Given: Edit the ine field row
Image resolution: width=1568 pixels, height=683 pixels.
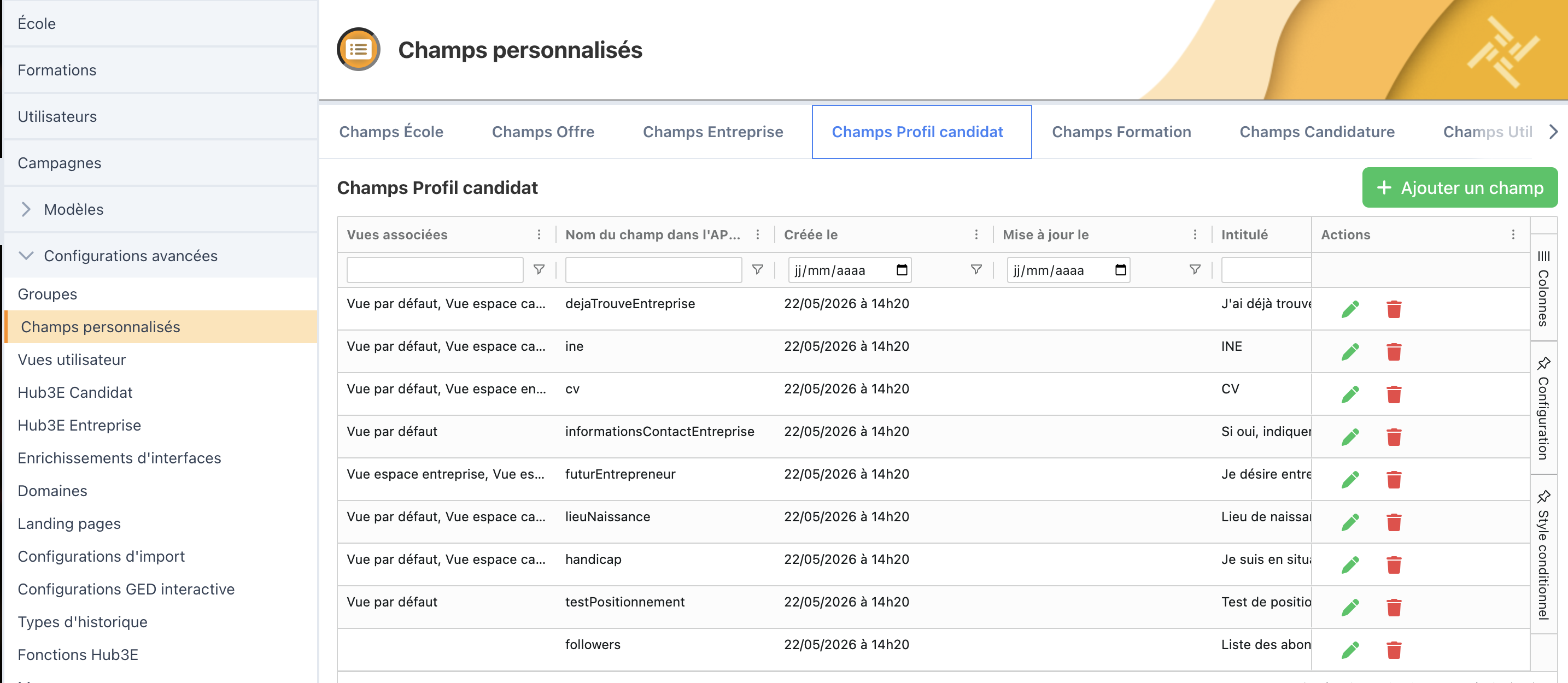Looking at the screenshot, I should pyautogui.click(x=1350, y=351).
